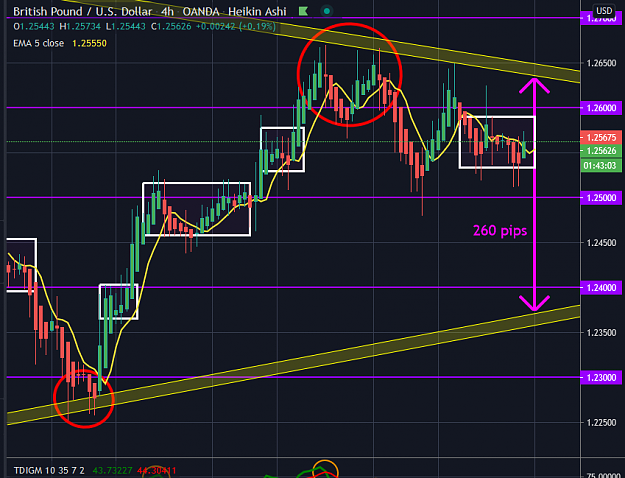The width and height of the screenshot is (625, 478).
Task: Click the 1.26500 price scale tick
Action: 601,63
